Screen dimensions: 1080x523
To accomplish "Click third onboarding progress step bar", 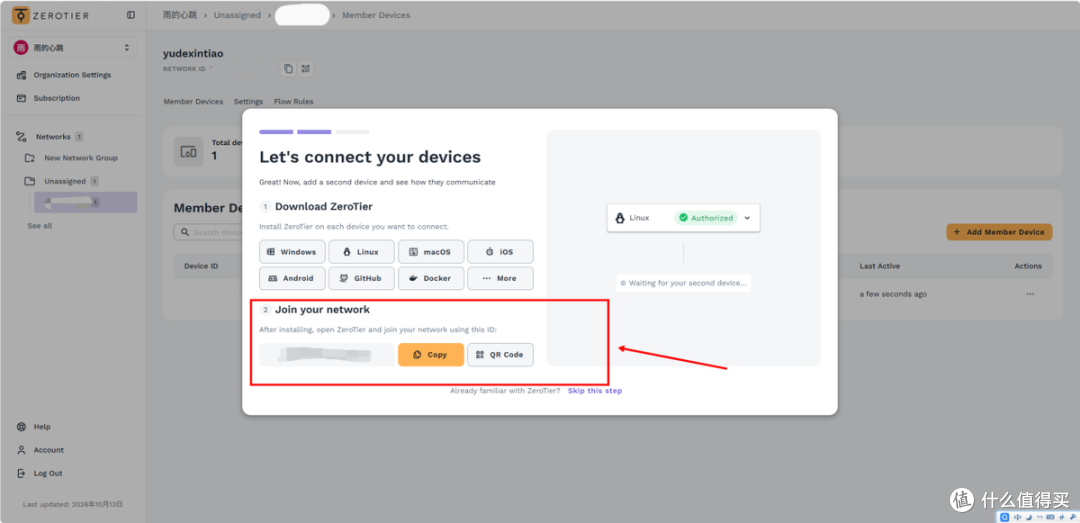I will pyautogui.click(x=352, y=132).
